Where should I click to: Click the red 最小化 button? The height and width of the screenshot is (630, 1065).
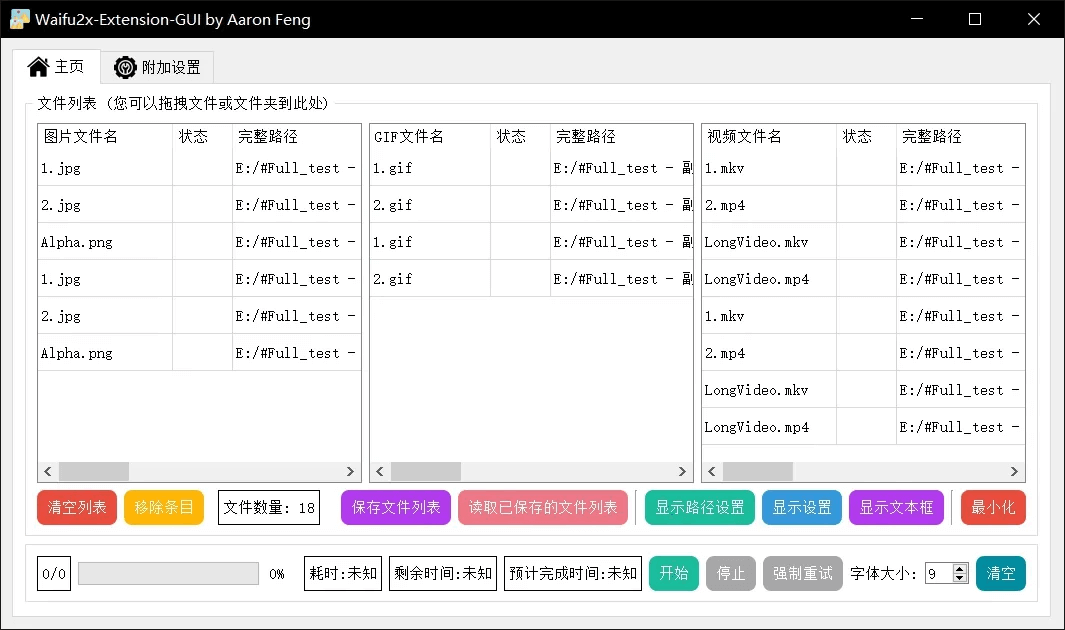[993, 508]
